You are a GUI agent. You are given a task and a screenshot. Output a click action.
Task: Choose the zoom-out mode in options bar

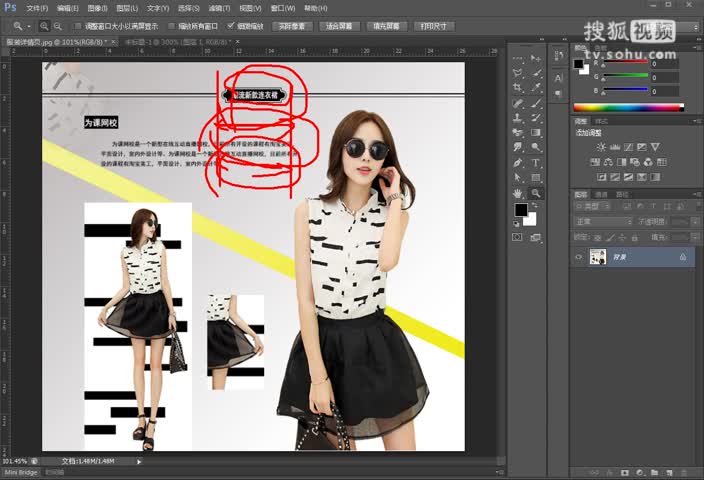pyautogui.click(x=57, y=26)
